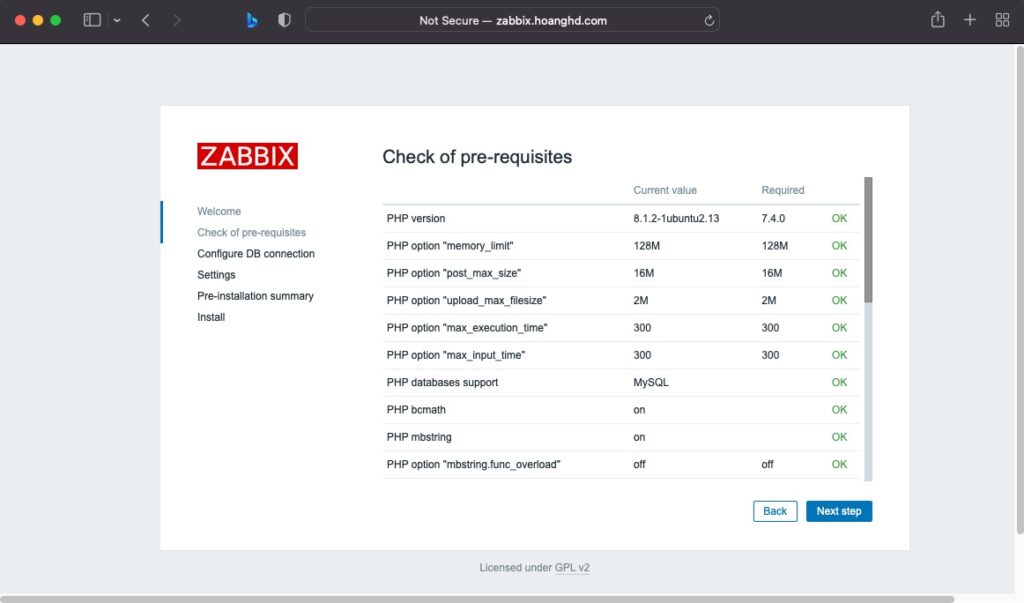
Task: Open the GPL v2 license link
Action: (572, 568)
